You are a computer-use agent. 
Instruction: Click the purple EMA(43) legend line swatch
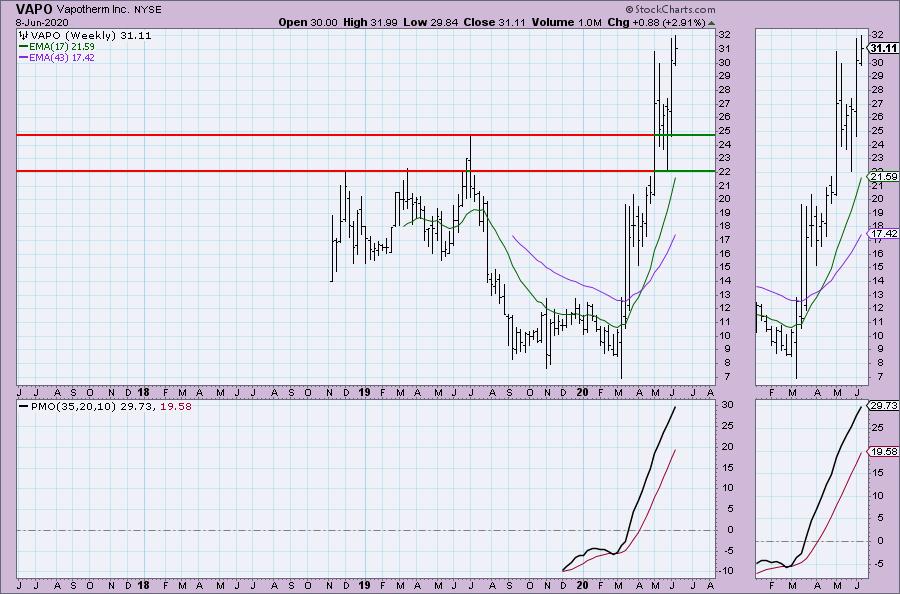click(24, 57)
